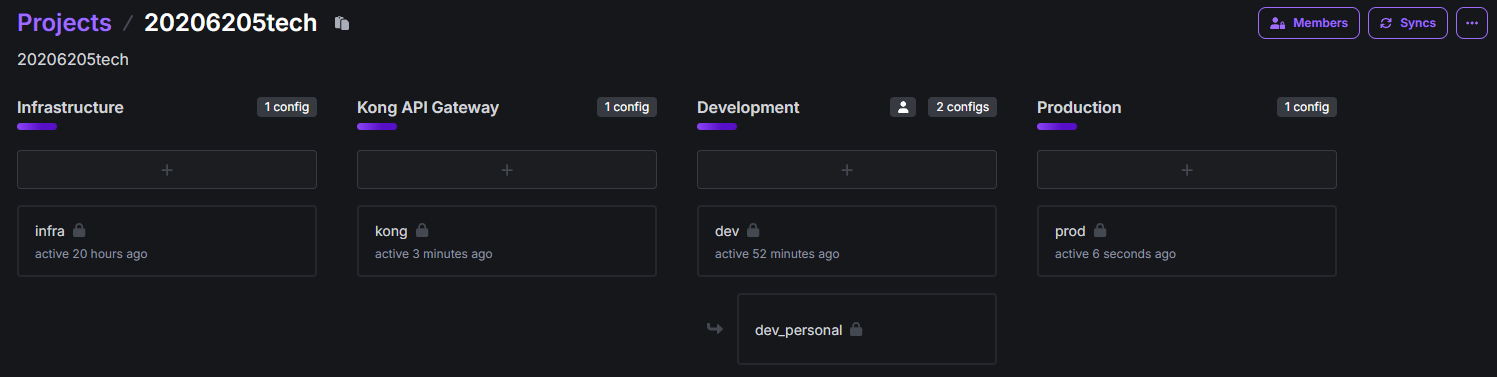The height and width of the screenshot is (377, 1497).
Task: Click the 2 configs badge in Development
Action: tap(962, 107)
